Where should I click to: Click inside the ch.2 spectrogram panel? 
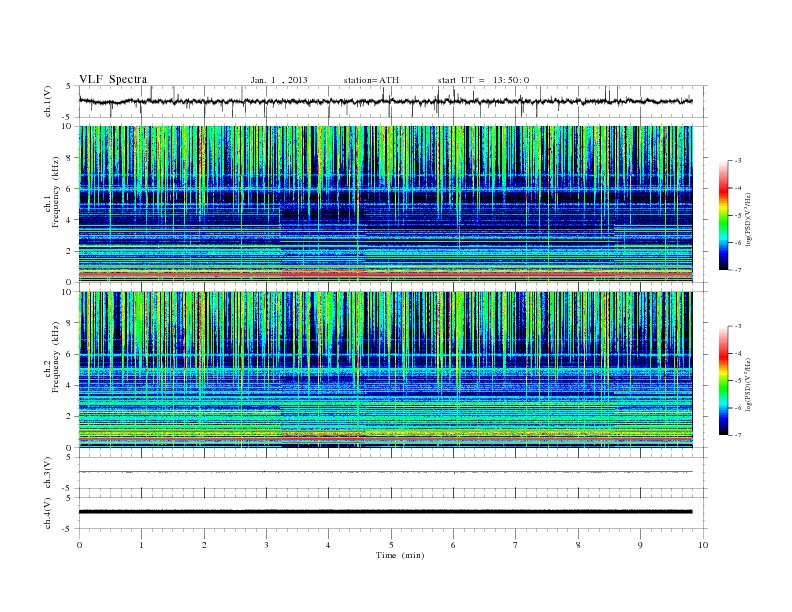click(x=385, y=370)
